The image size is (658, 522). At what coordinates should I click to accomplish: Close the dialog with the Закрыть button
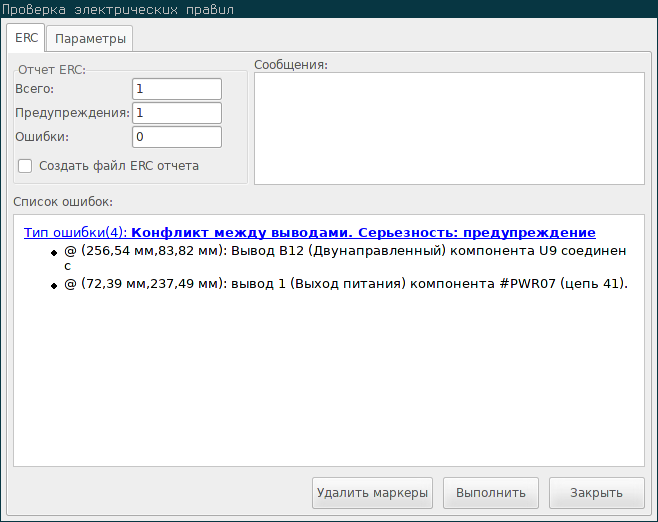pyautogui.click(x=596, y=492)
